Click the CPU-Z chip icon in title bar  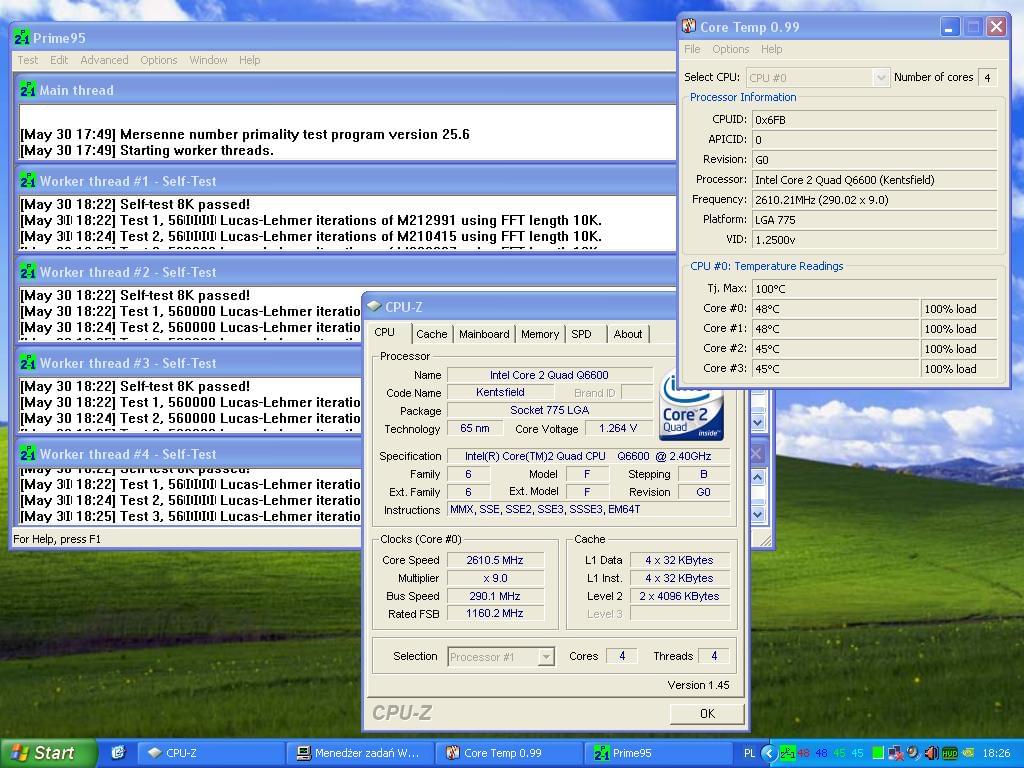point(374,307)
